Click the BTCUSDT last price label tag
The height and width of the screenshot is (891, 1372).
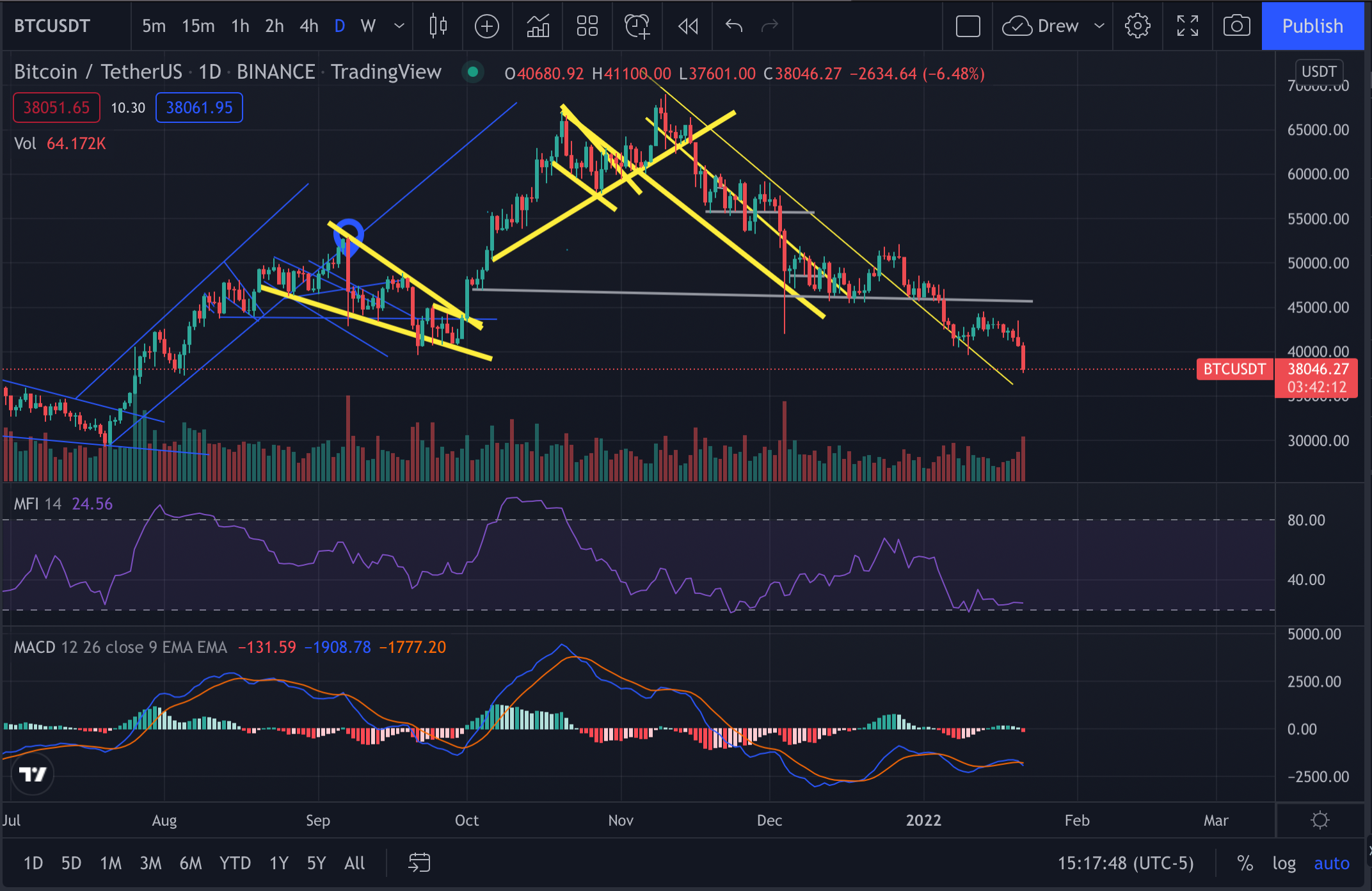click(1234, 369)
